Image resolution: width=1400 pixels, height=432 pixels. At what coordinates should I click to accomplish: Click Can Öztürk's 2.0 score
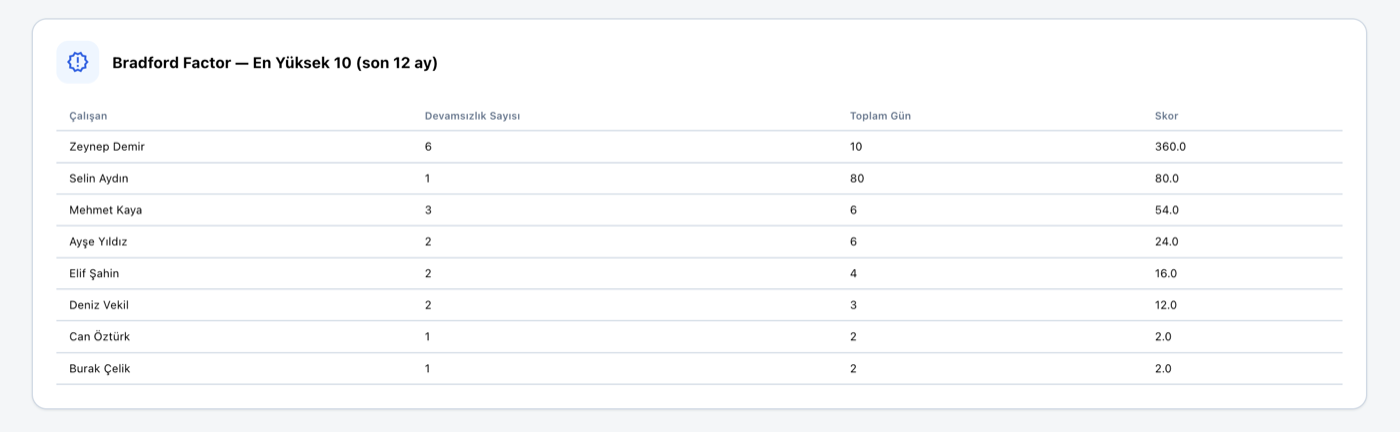coord(1163,337)
